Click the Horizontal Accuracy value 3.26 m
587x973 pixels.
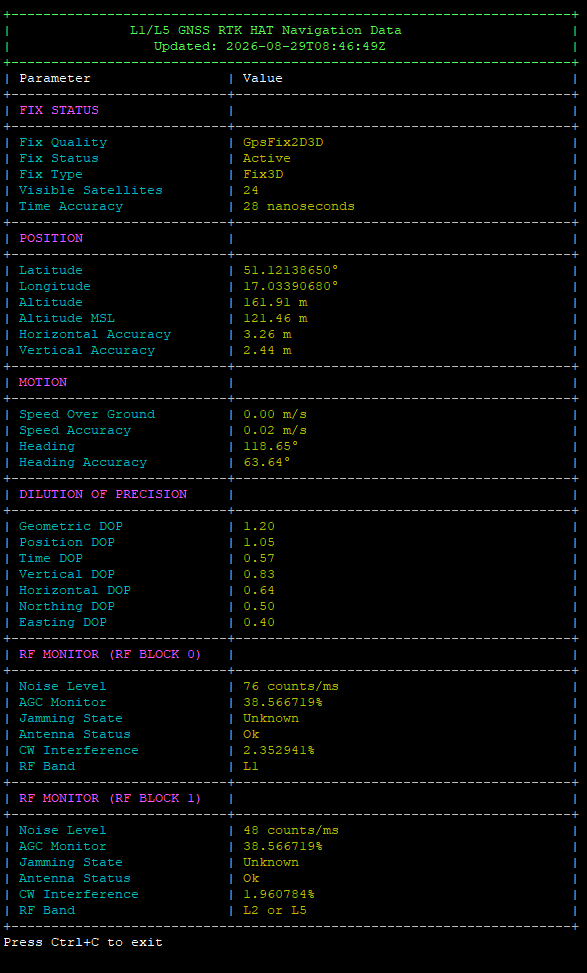(x=267, y=334)
